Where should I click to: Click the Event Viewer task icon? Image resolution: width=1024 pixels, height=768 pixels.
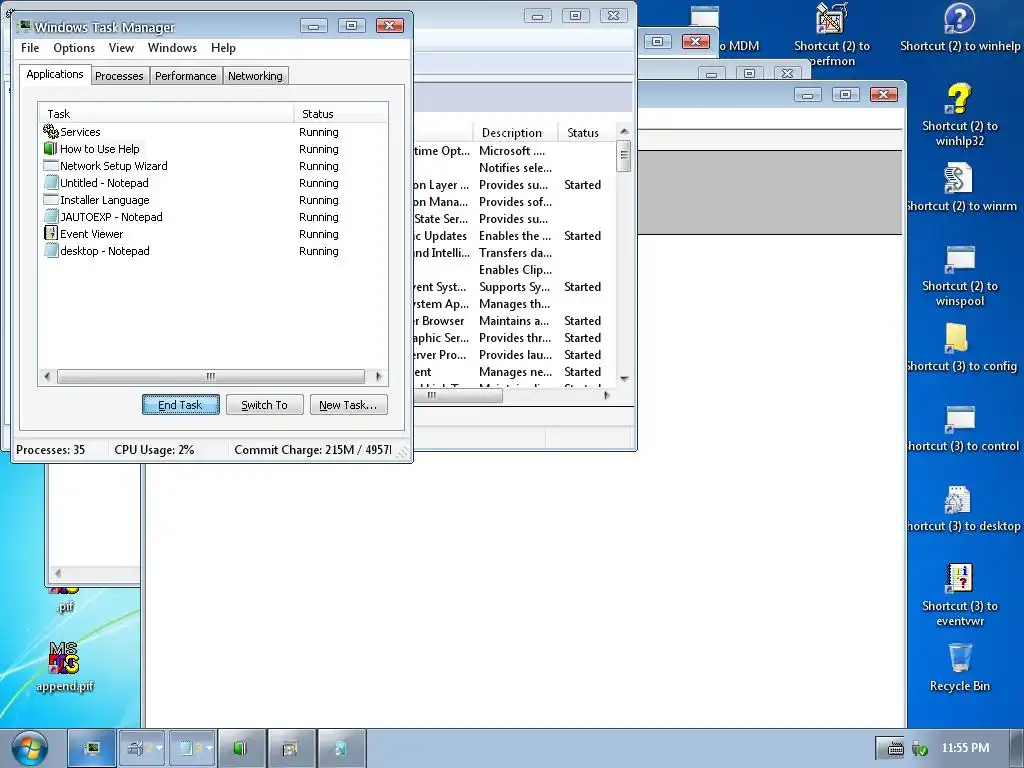tap(51, 234)
